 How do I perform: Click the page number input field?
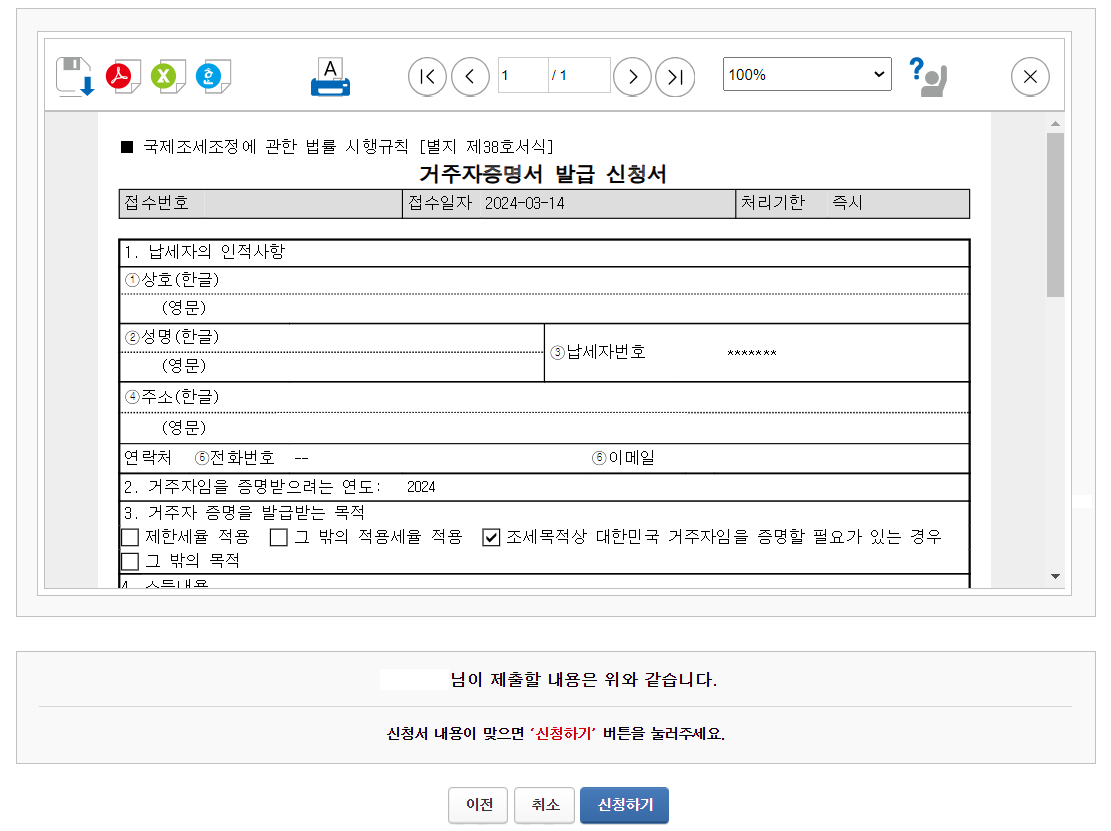click(x=522, y=75)
